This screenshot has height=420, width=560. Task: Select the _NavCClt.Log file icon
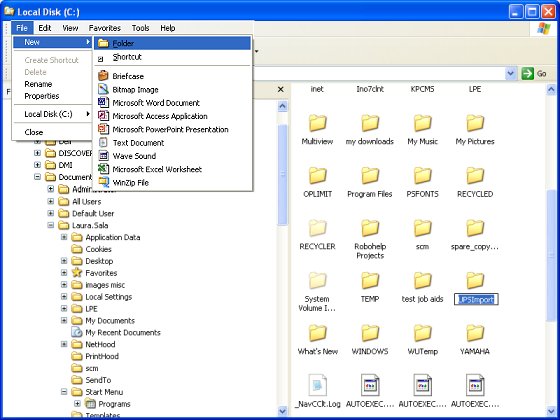point(318,386)
